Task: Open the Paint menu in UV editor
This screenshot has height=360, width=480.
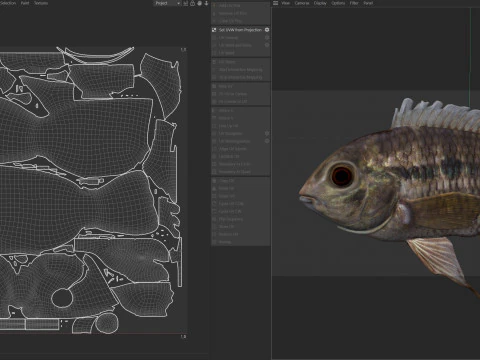Action: pos(25,3)
